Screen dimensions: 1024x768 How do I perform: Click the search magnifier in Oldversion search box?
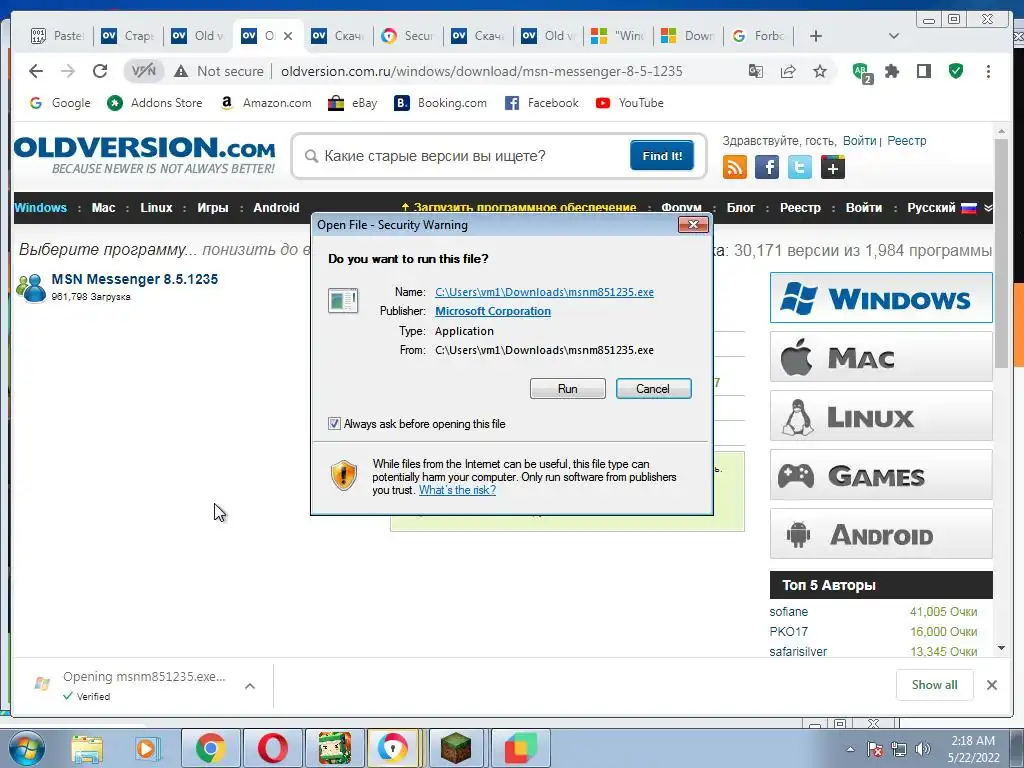(x=312, y=156)
